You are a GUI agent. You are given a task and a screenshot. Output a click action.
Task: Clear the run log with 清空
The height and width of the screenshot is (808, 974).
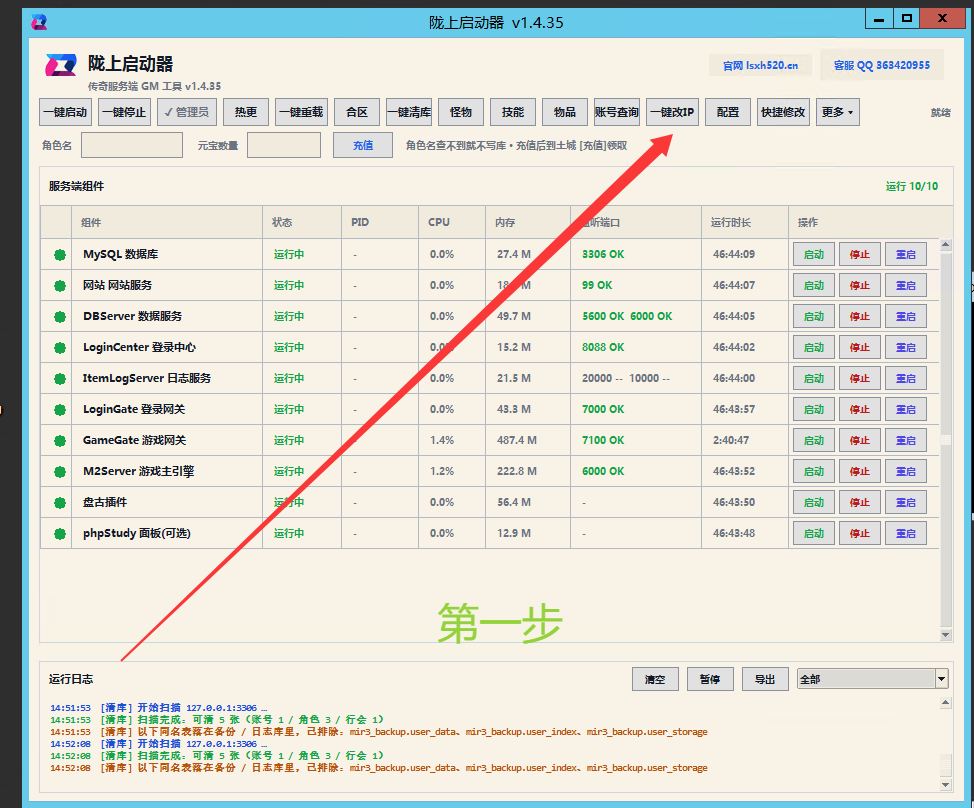[655, 679]
